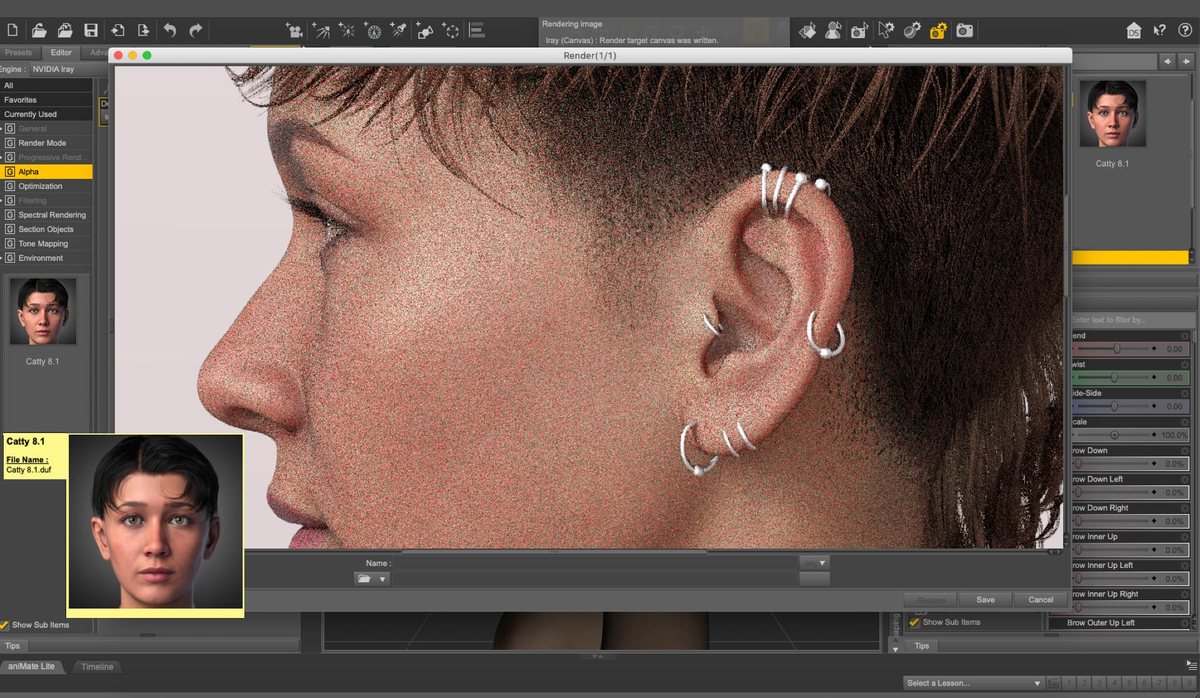Select the Alpha settings group

[47, 172]
